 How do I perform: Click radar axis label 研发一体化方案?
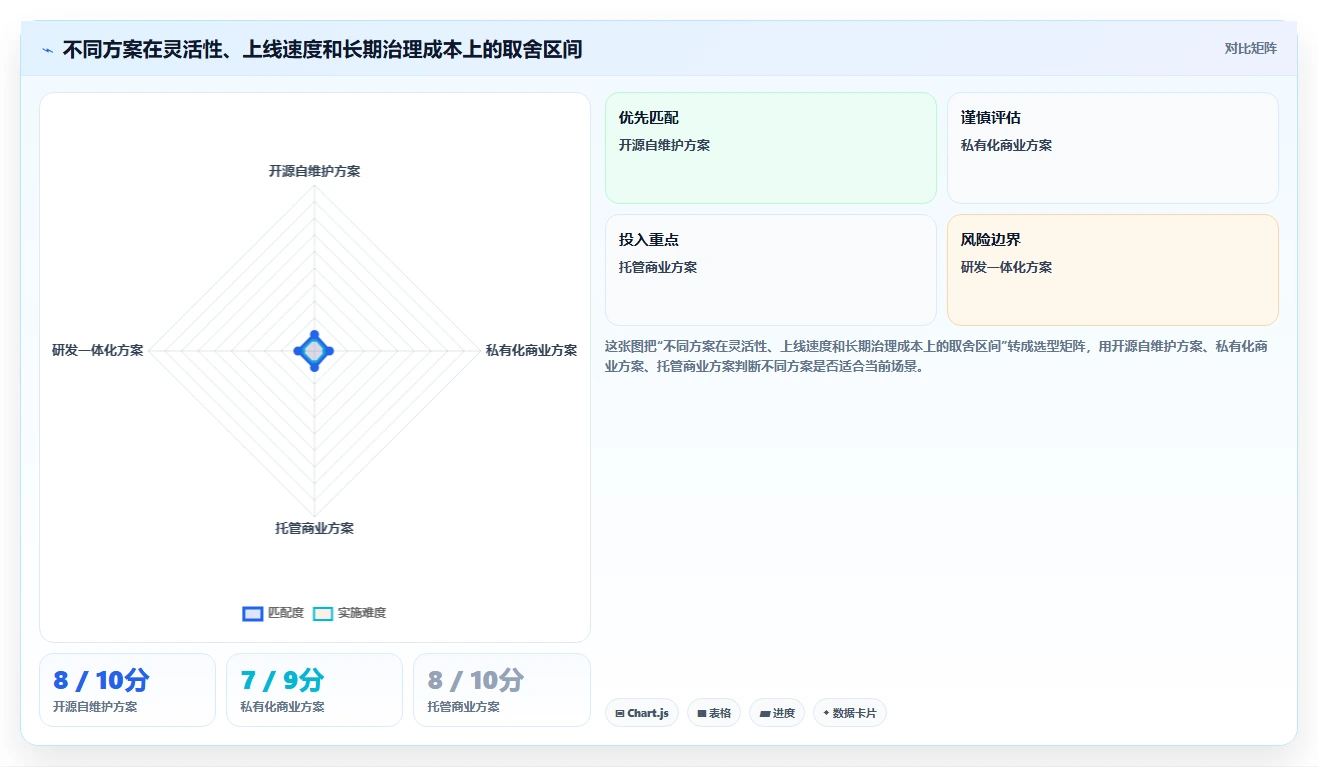point(98,350)
